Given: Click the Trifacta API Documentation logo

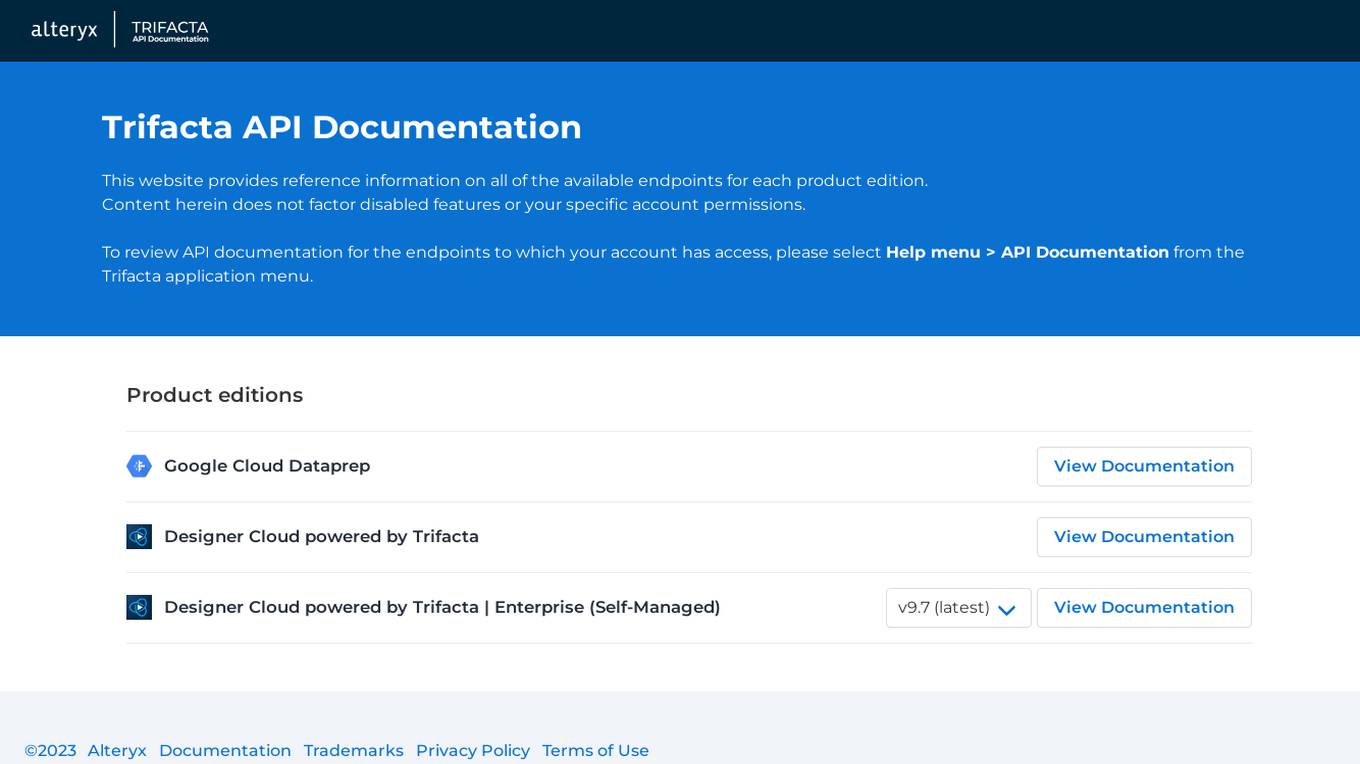Looking at the screenshot, I should tap(170, 31).
